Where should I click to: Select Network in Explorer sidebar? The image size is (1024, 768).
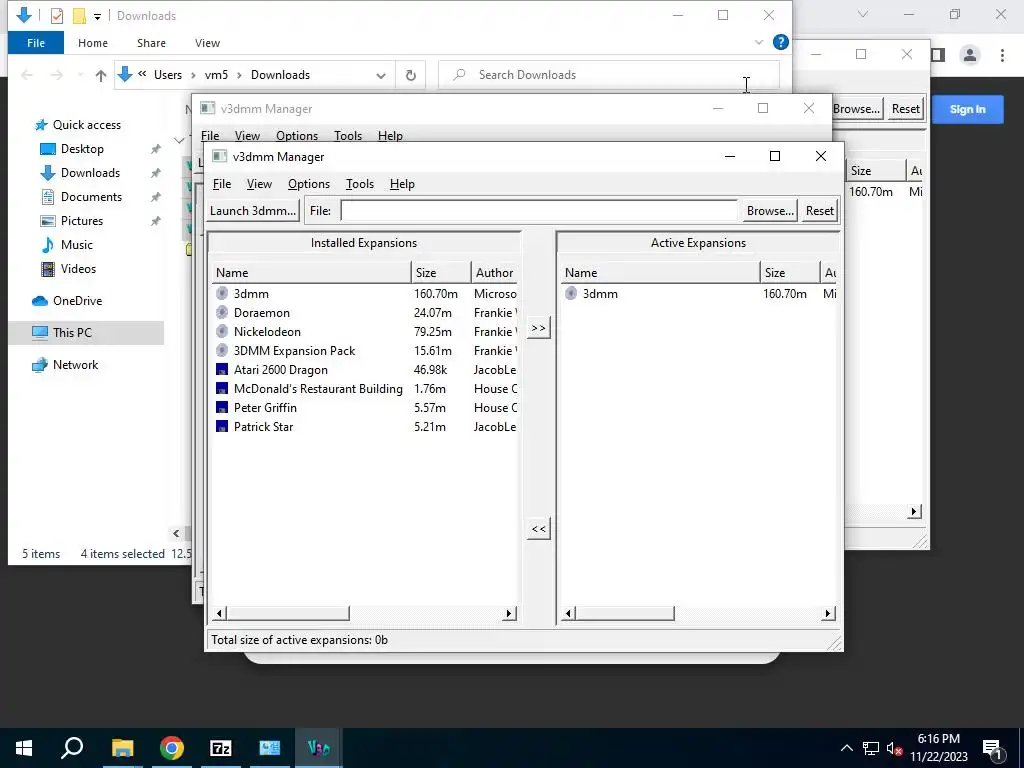pyautogui.click(x=75, y=365)
